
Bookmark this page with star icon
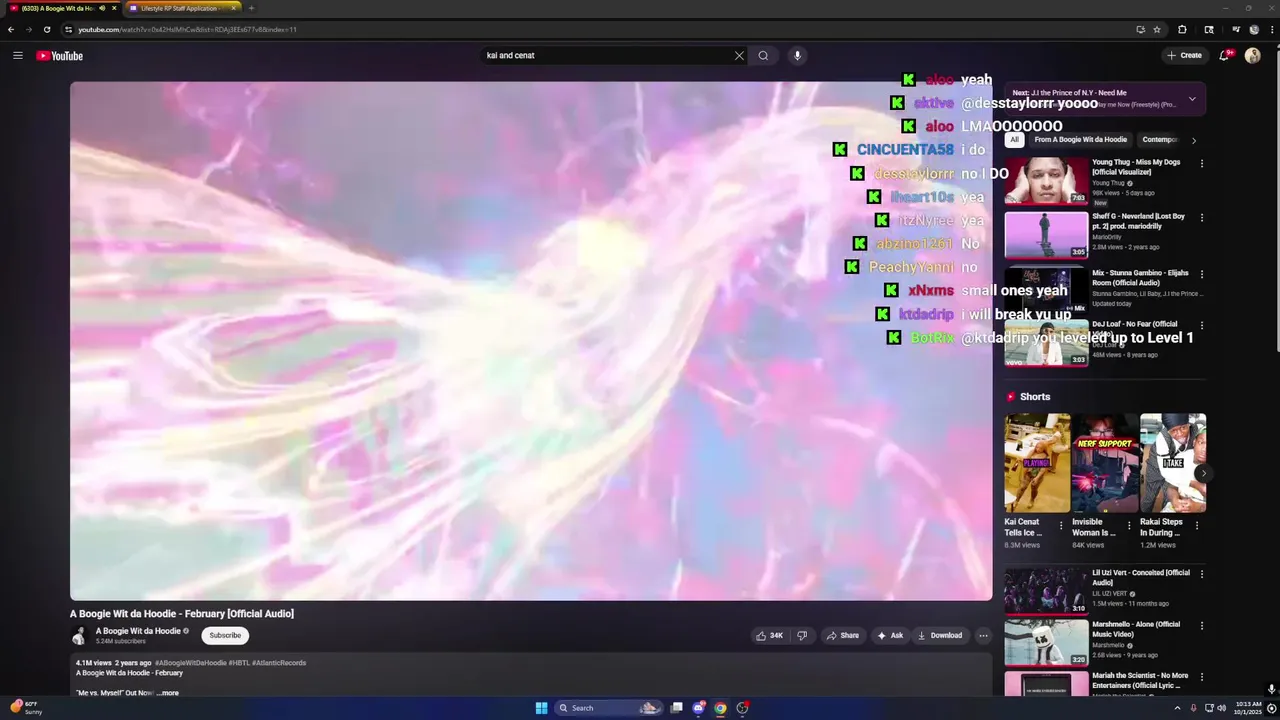click(x=1157, y=30)
